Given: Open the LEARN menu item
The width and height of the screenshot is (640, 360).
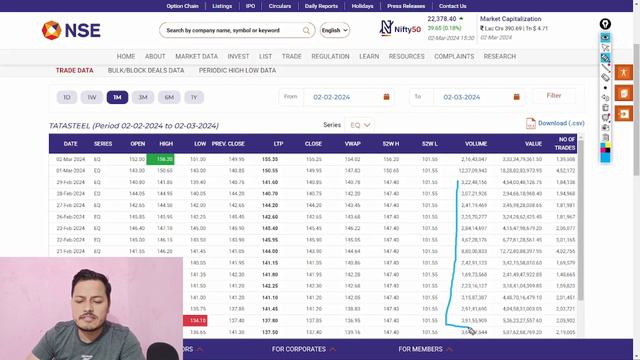Looking at the screenshot, I should click(x=369, y=56).
